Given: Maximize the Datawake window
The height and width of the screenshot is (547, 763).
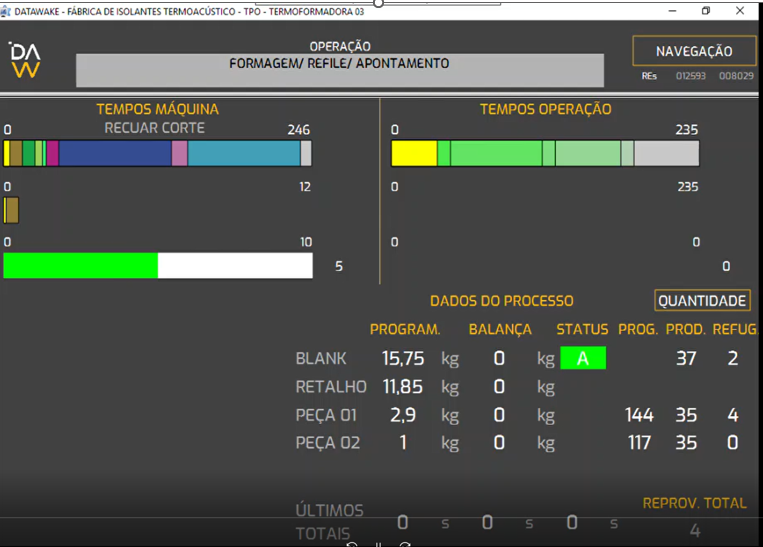Looking at the screenshot, I should (x=706, y=11).
